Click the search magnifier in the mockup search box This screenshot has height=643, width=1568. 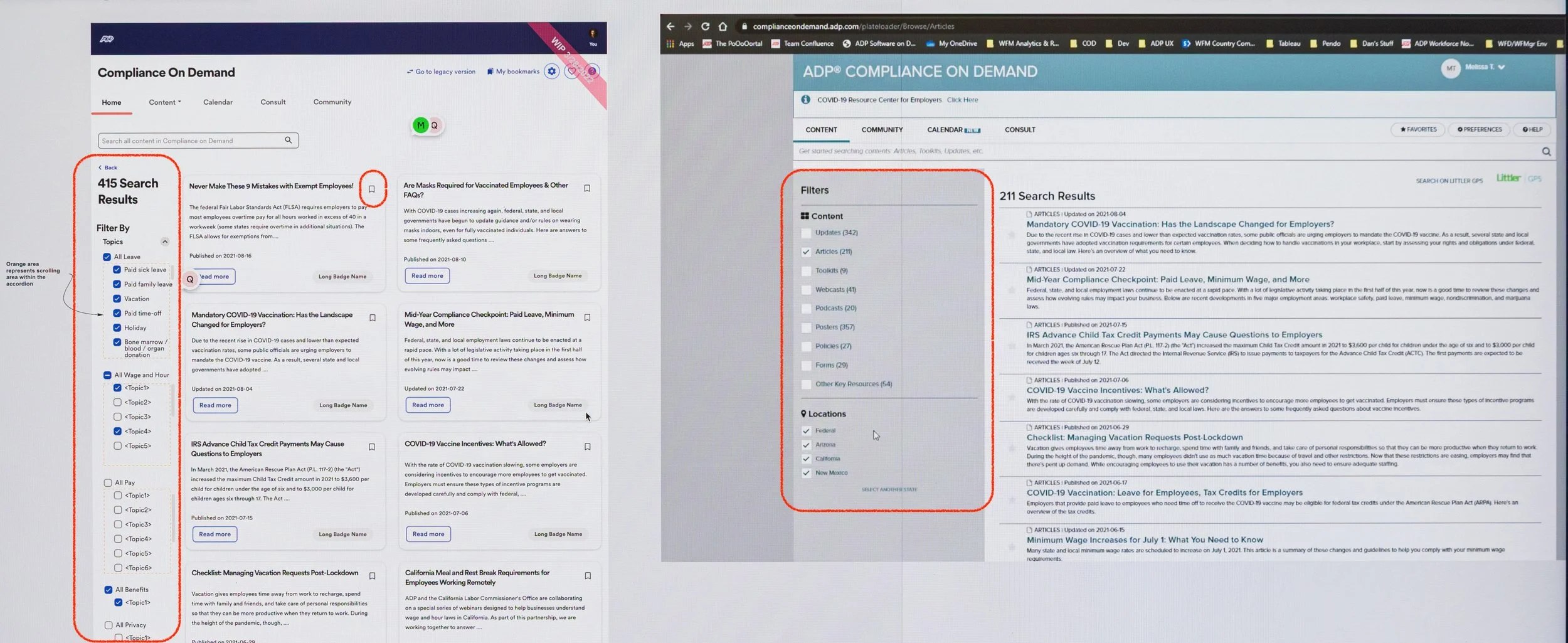[x=289, y=140]
